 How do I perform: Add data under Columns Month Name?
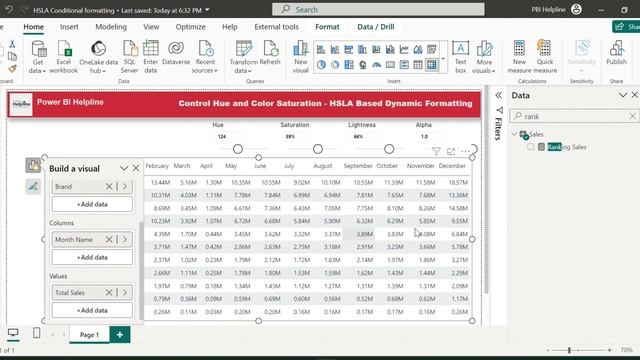click(x=92, y=257)
